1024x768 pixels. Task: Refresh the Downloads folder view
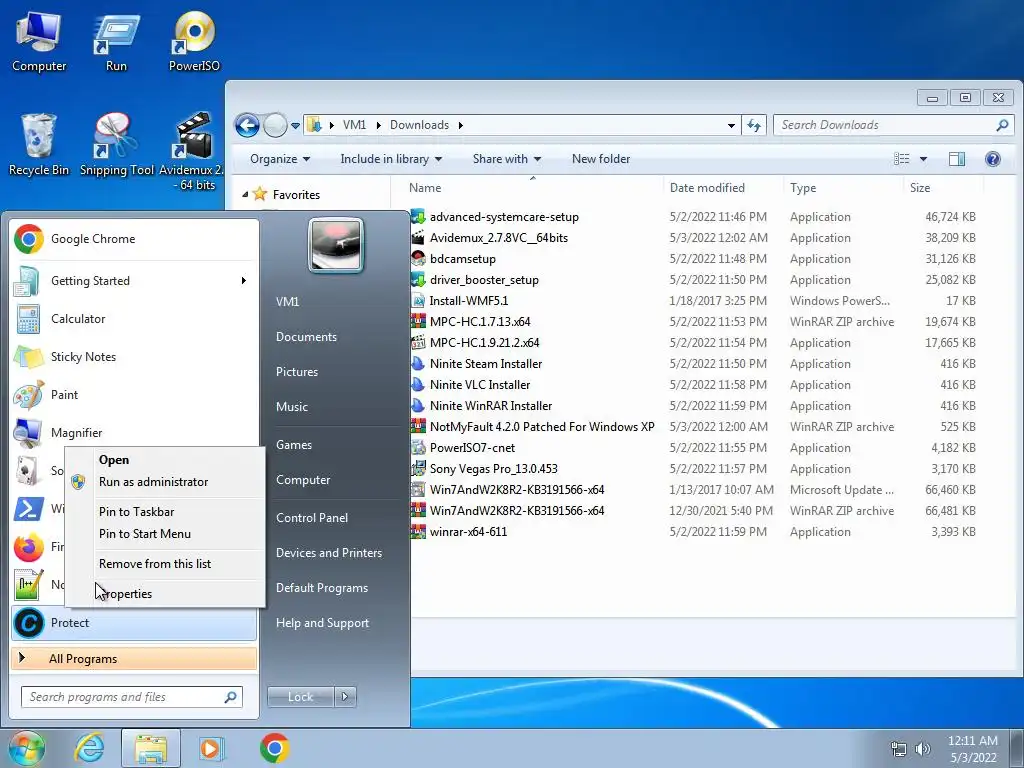(x=754, y=125)
